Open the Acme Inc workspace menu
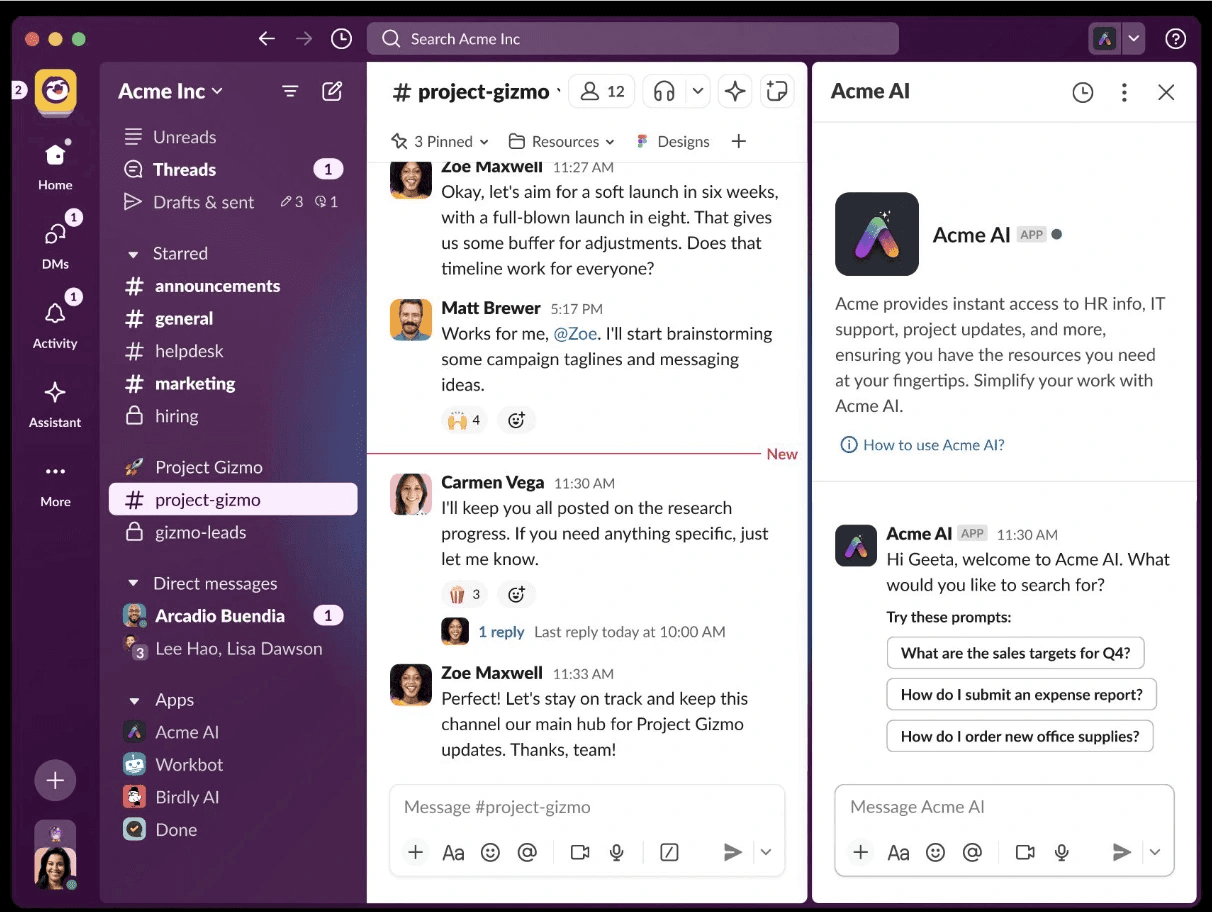This screenshot has width=1212, height=912. coord(171,91)
